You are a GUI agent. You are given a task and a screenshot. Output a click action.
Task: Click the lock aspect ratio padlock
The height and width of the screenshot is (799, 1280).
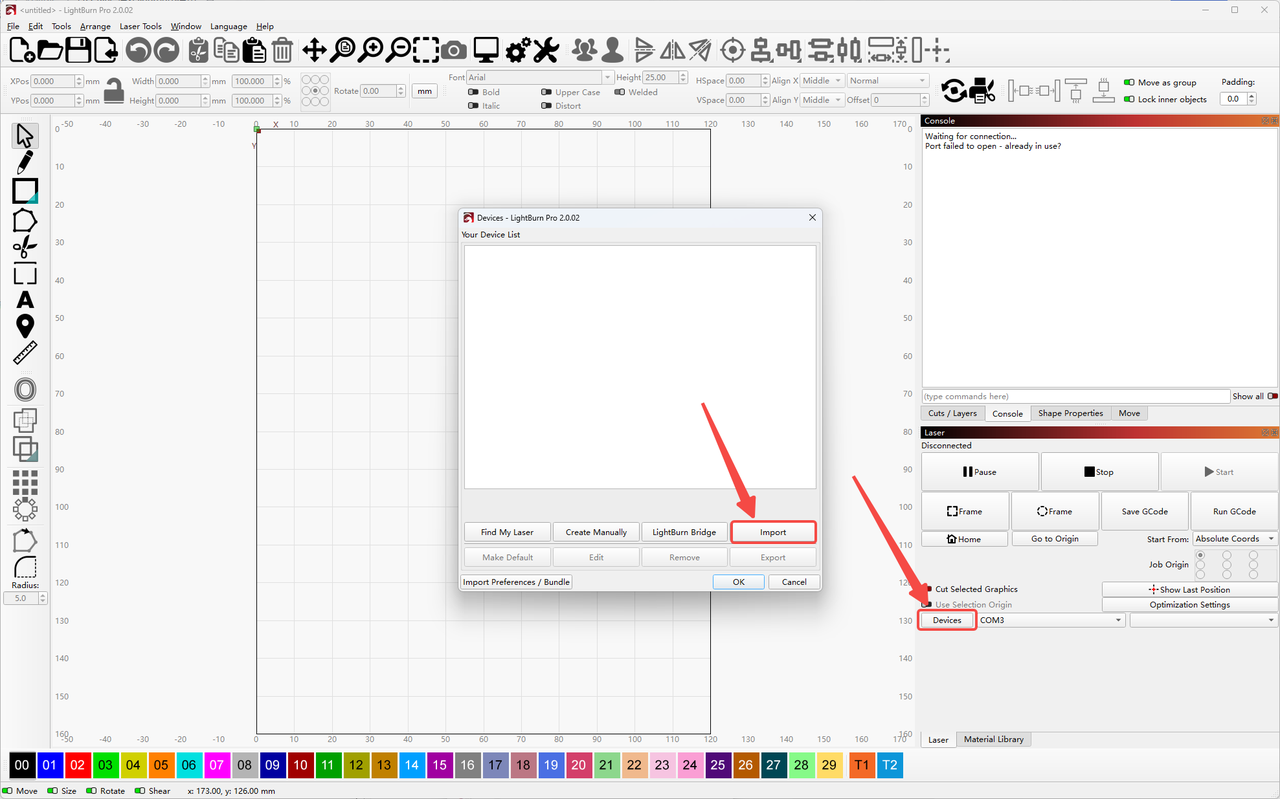pyautogui.click(x=115, y=90)
